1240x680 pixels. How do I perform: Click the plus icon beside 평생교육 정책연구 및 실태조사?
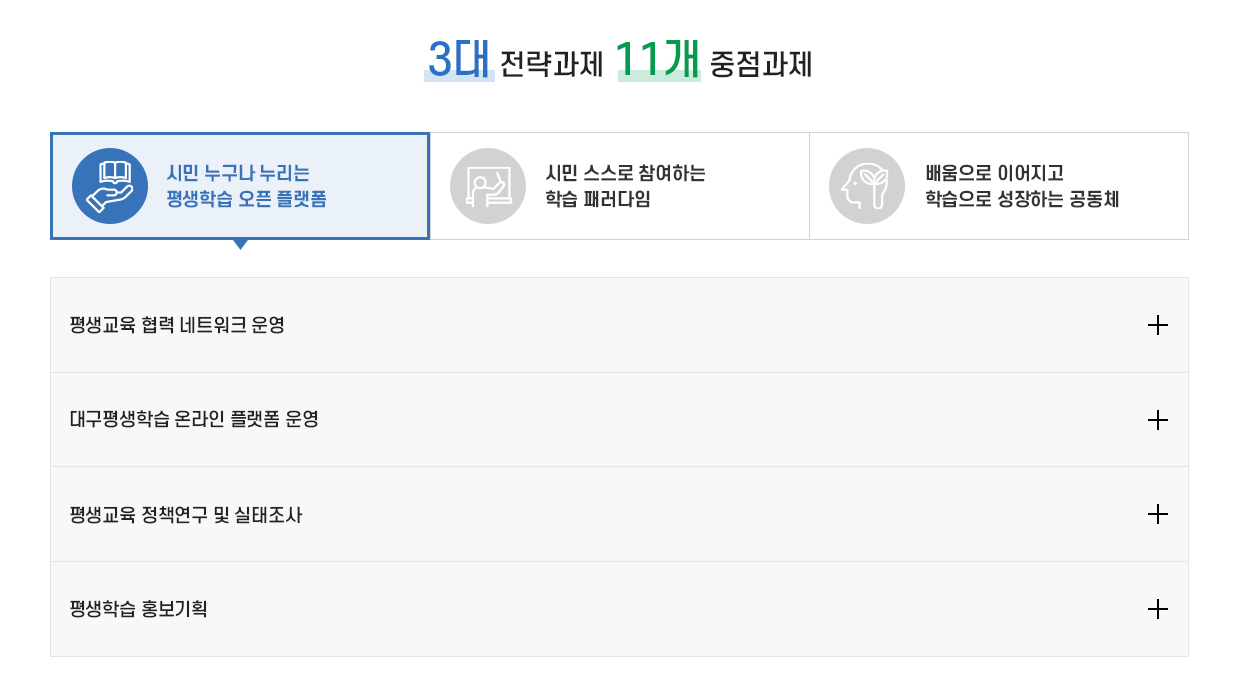pyautogui.click(x=1158, y=514)
